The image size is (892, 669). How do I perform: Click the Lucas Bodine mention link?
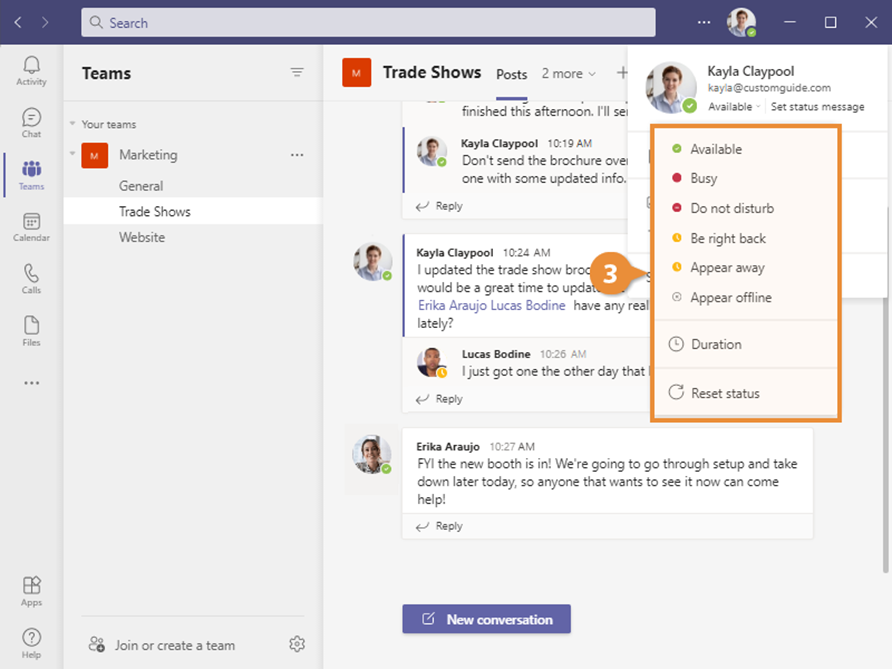(x=528, y=305)
